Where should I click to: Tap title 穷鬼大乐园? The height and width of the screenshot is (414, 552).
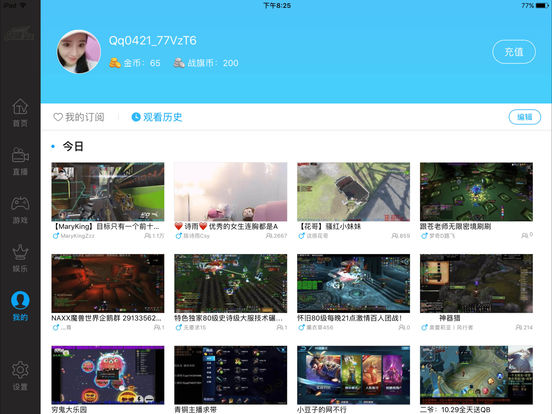(69, 410)
